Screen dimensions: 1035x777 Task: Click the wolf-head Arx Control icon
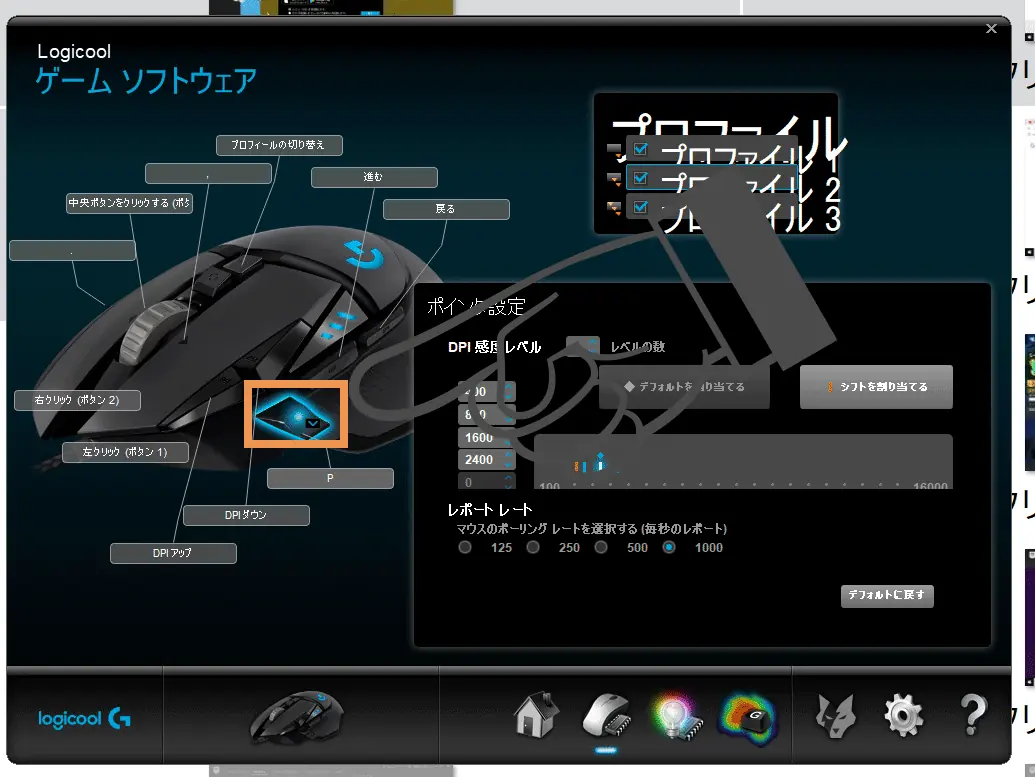pyautogui.click(x=835, y=716)
